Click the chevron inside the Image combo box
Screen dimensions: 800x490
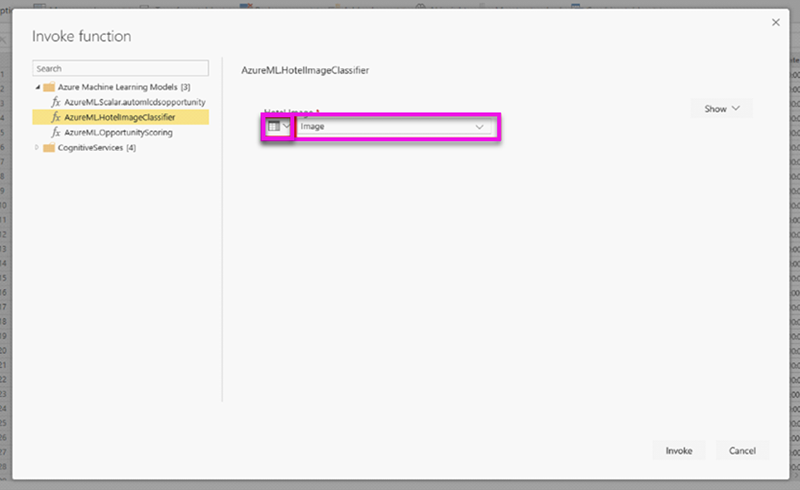click(480, 127)
